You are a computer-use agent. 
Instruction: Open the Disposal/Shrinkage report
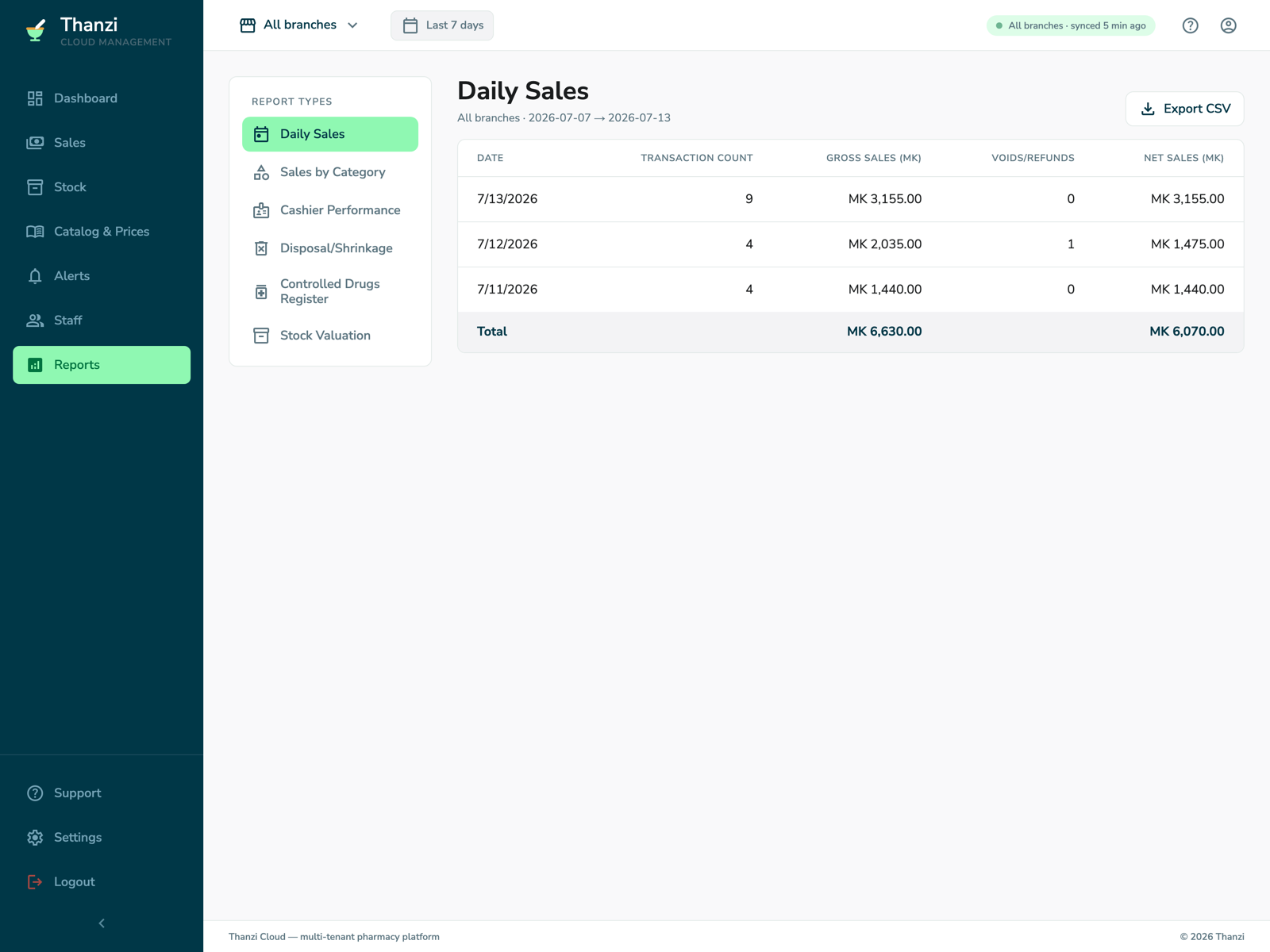[x=330, y=248]
